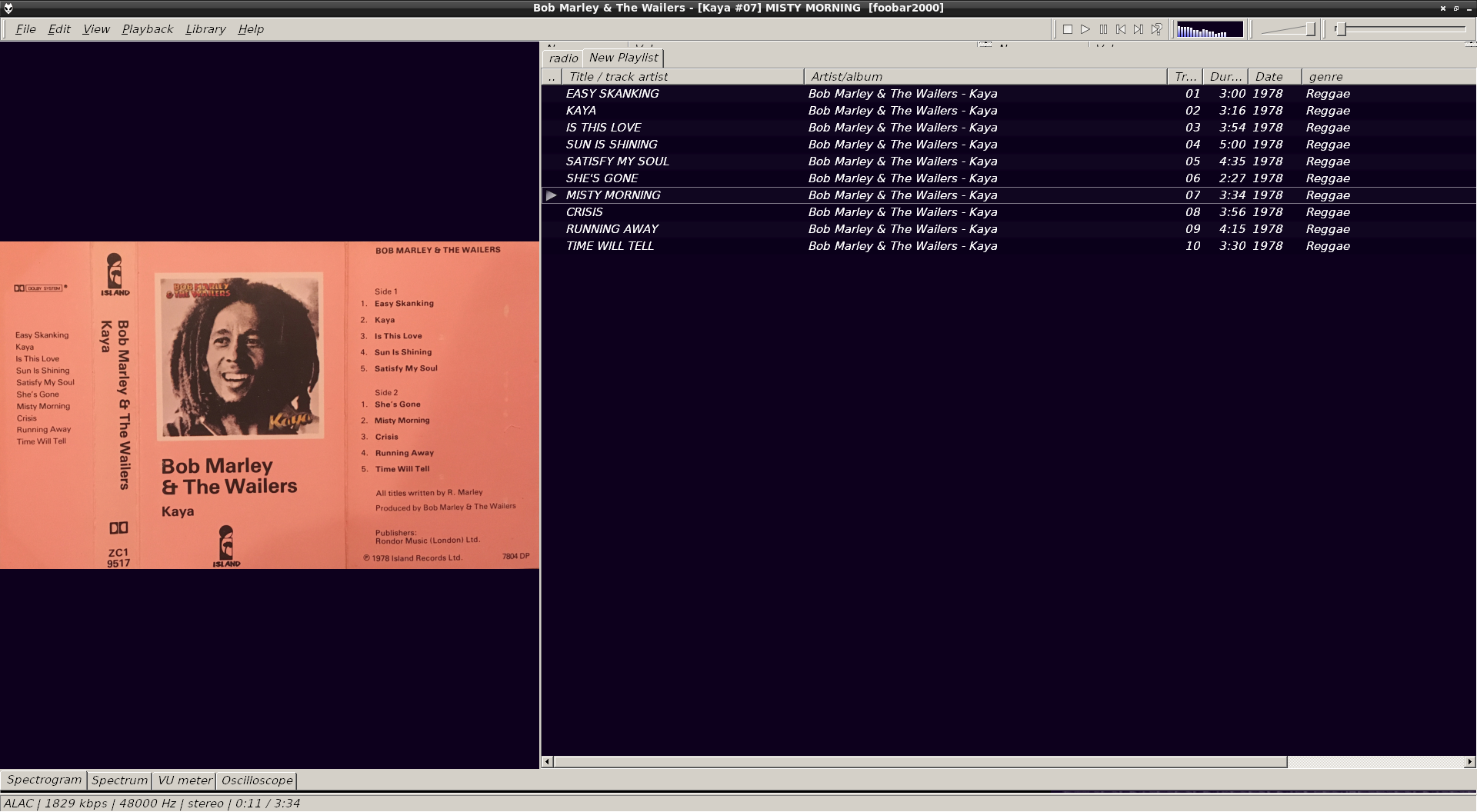Click the 5:00 duration value
Viewport: 1477px width, 812px height.
(1232, 145)
